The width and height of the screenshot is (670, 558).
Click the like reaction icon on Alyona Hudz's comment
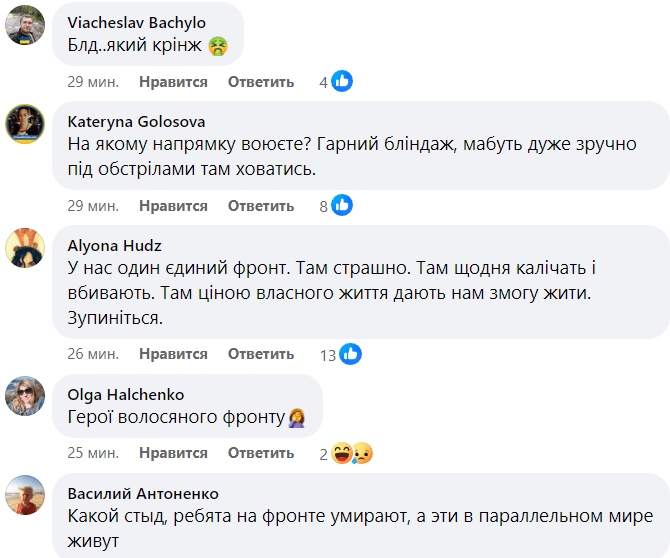pyautogui.click(x=350, y=354)
